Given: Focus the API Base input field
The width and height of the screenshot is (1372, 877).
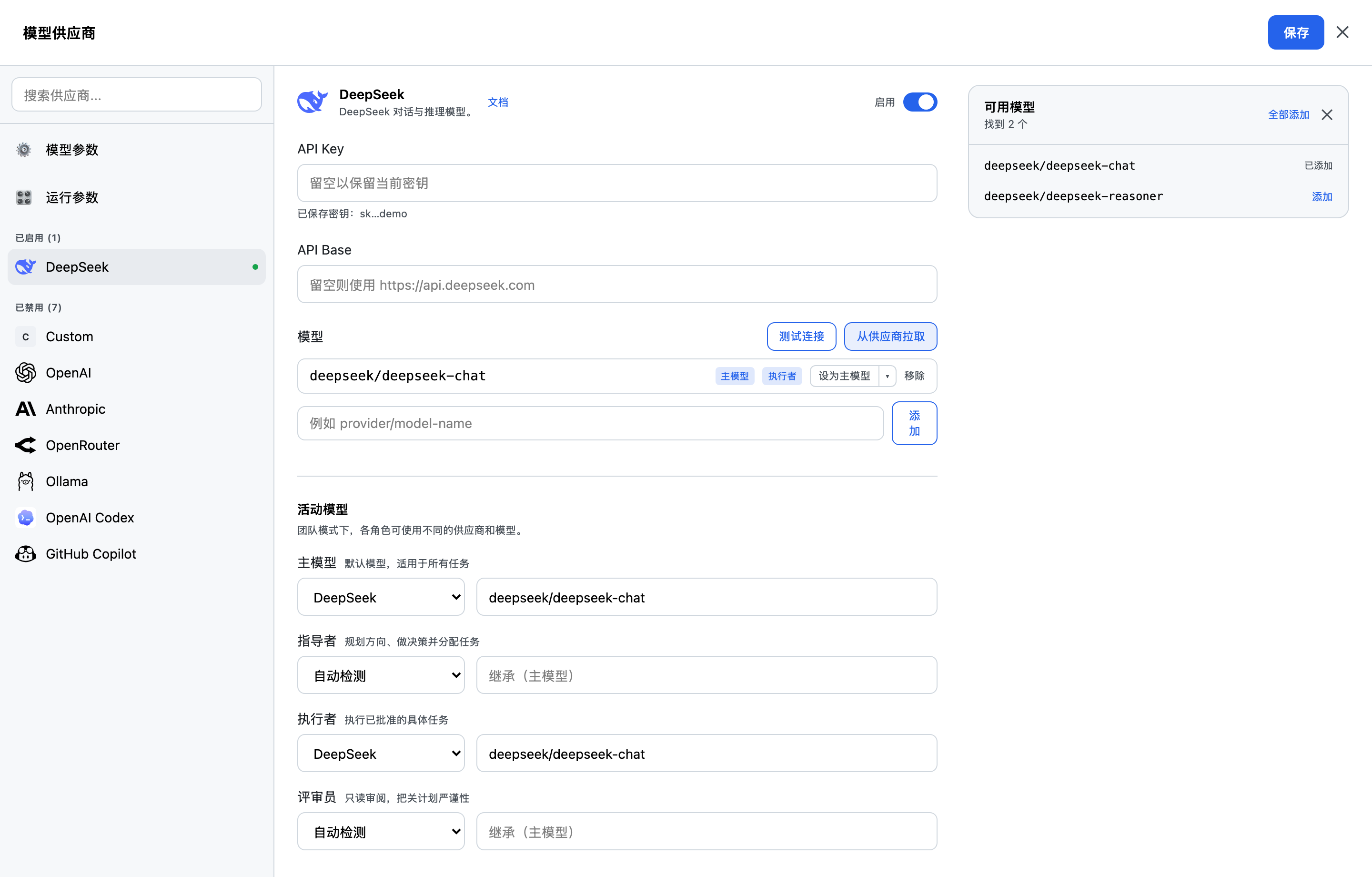Looking at the screenshot, I should [617, 284].
